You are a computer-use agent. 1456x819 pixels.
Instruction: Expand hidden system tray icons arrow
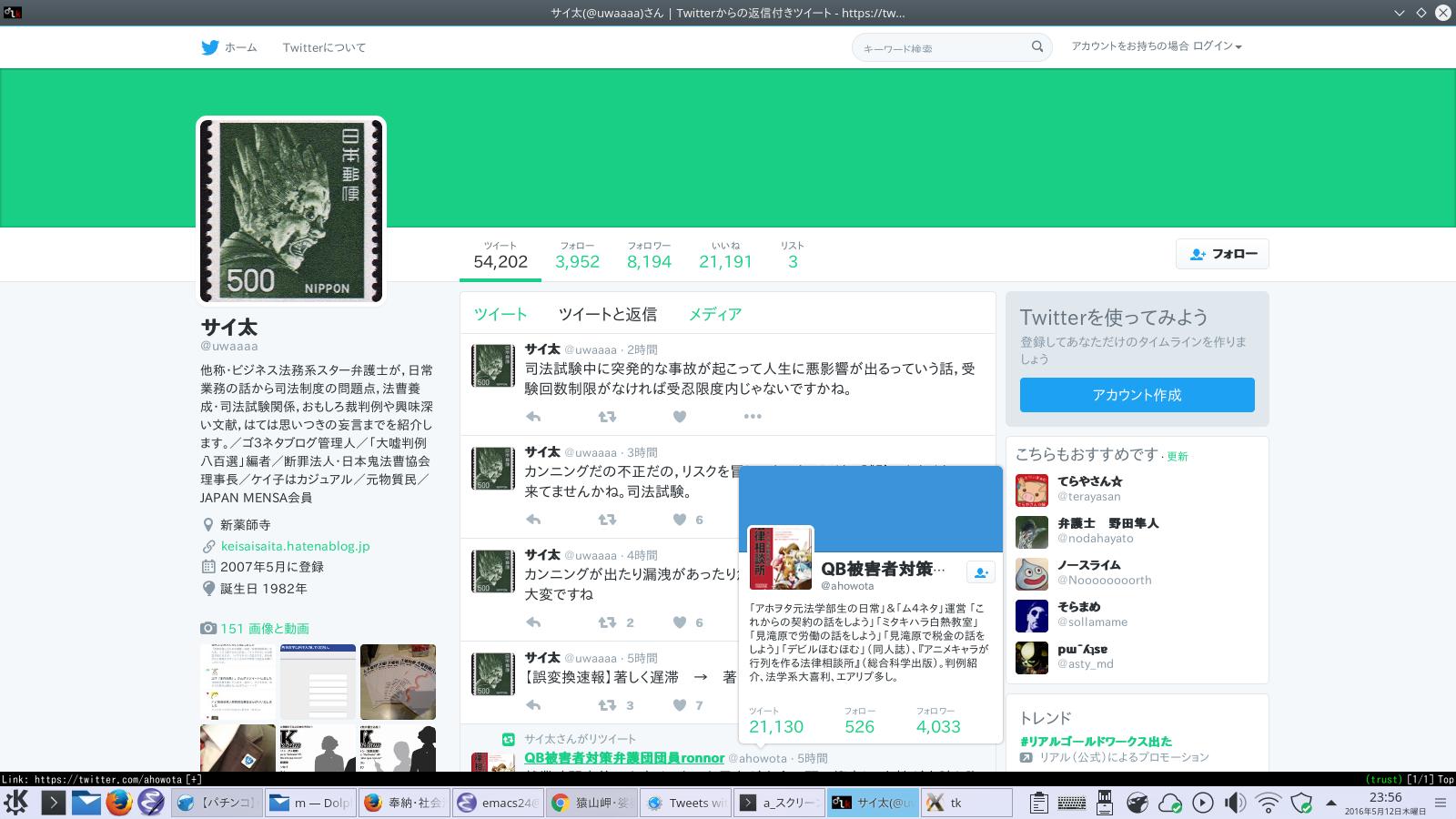tap(1331, 804)
